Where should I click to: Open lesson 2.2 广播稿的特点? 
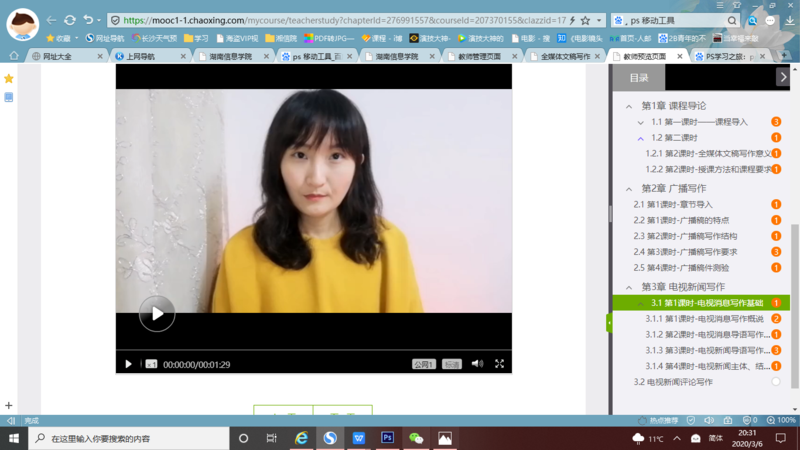(x=681, y=220)
